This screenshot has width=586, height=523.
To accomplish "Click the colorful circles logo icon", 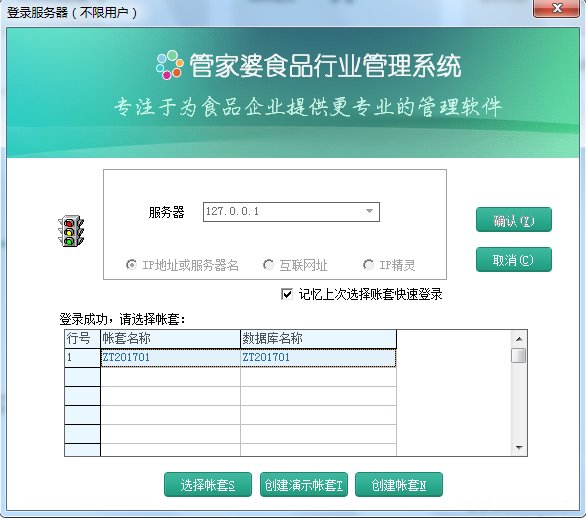I will 170,65.
